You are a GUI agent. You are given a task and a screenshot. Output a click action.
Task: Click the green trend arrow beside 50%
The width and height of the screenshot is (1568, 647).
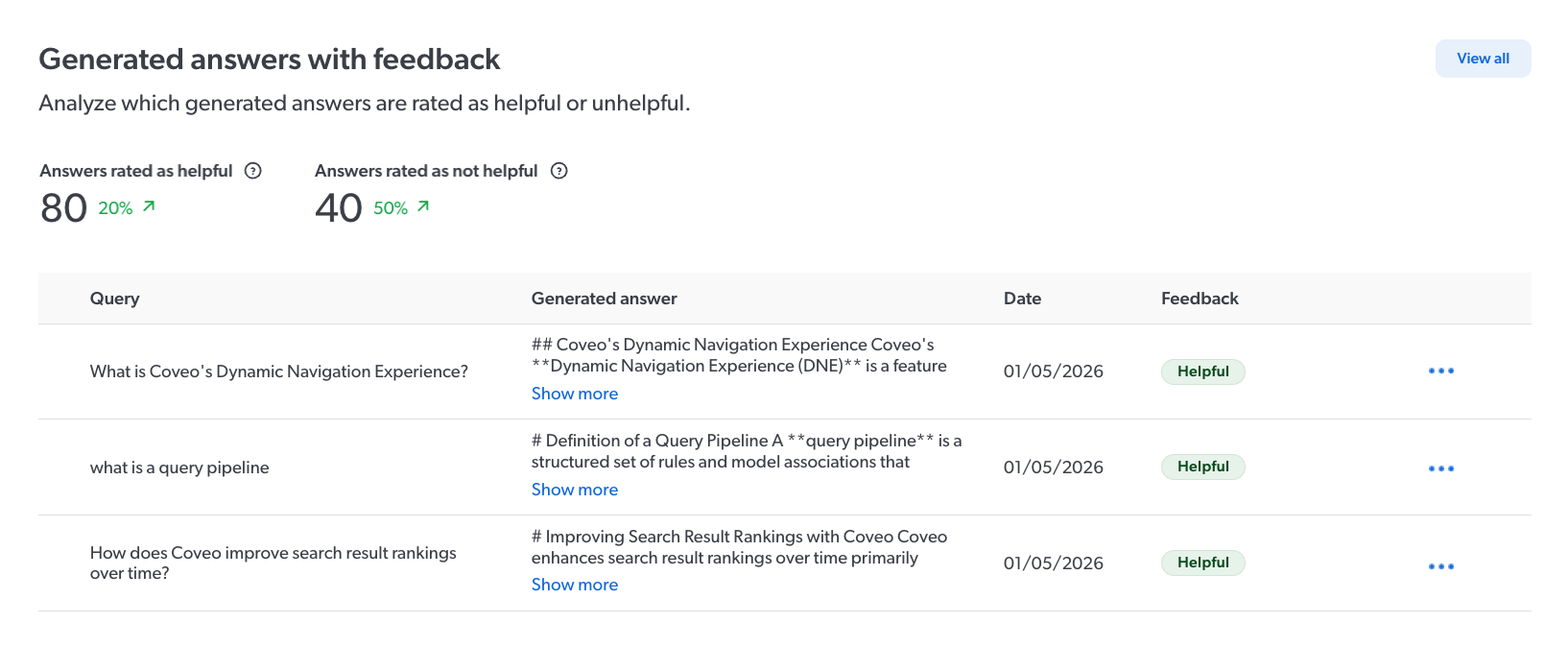pos(423,206)
